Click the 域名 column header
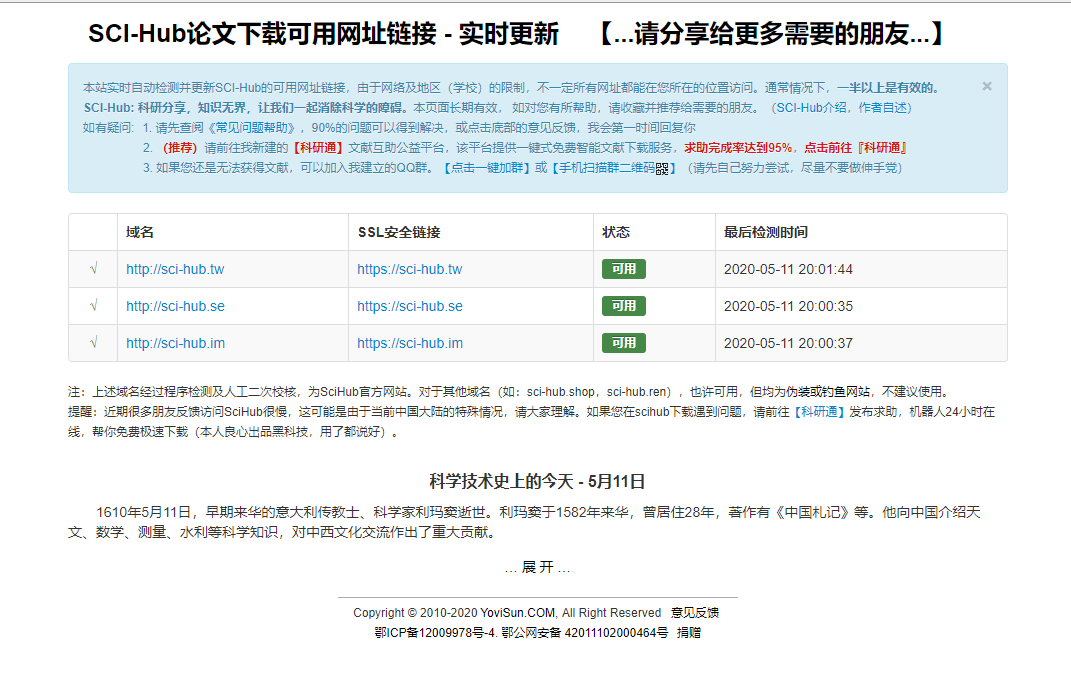Viewport: 1071px width, 674px height. pyautogui.click(x=139, y=232)
